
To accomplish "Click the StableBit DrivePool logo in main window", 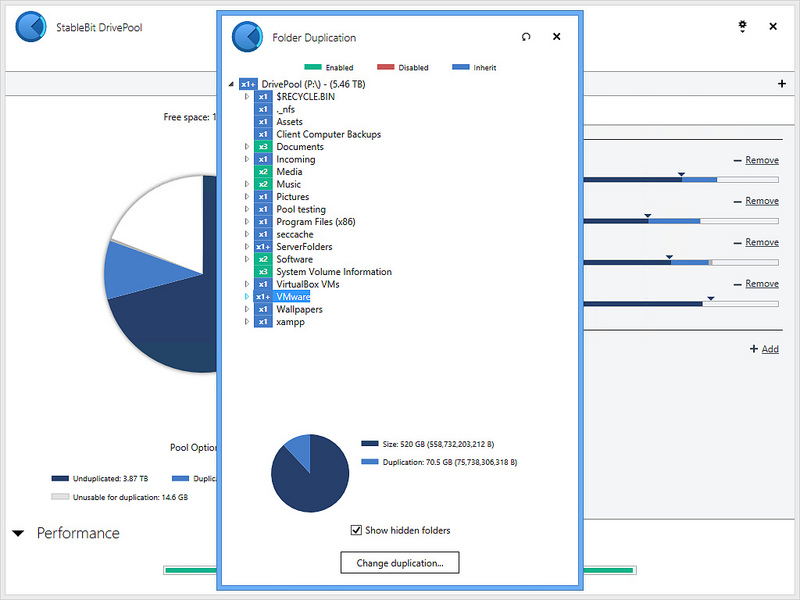I will pos(31,27).
